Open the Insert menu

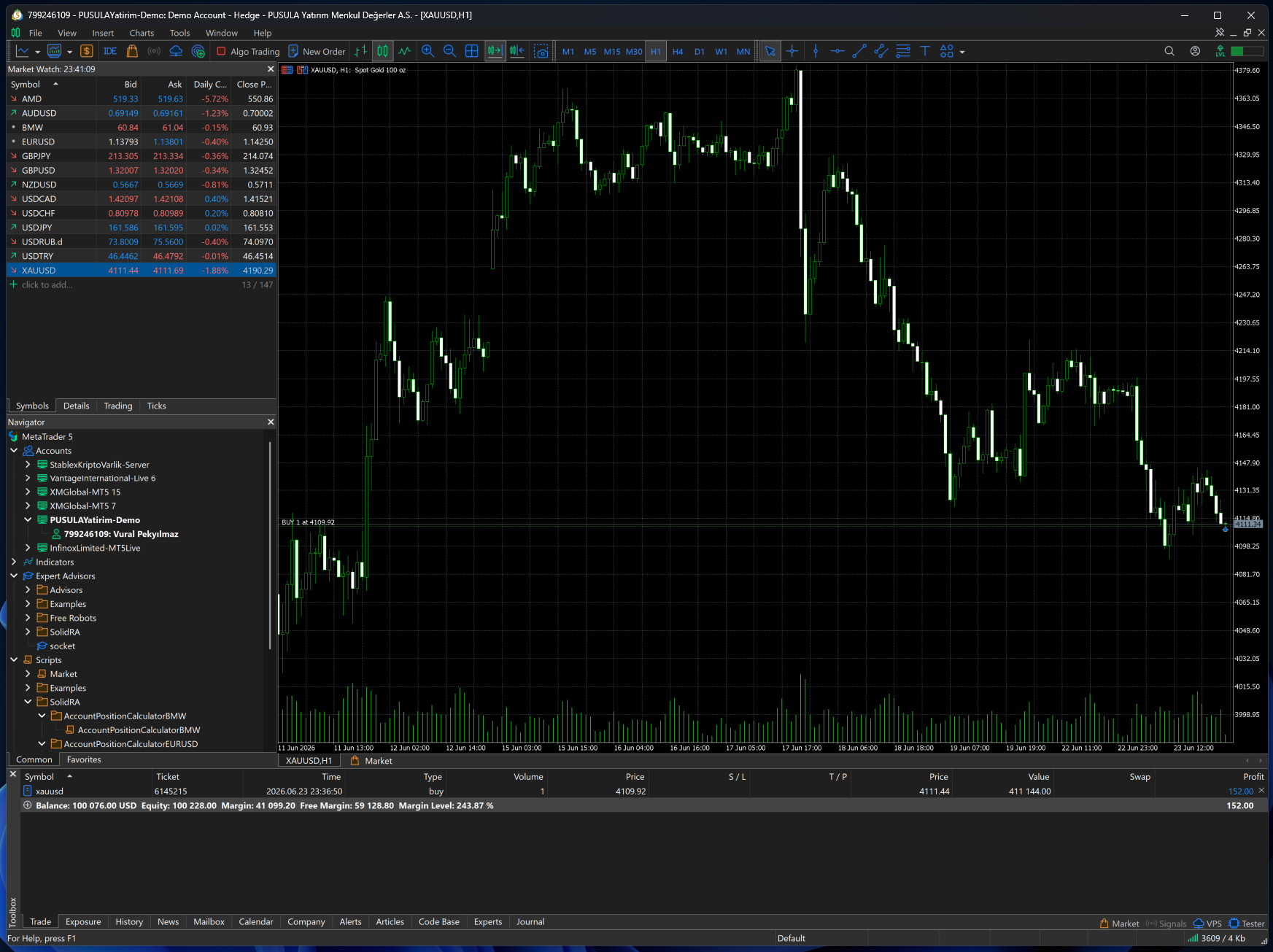click(x=103, y=33)
